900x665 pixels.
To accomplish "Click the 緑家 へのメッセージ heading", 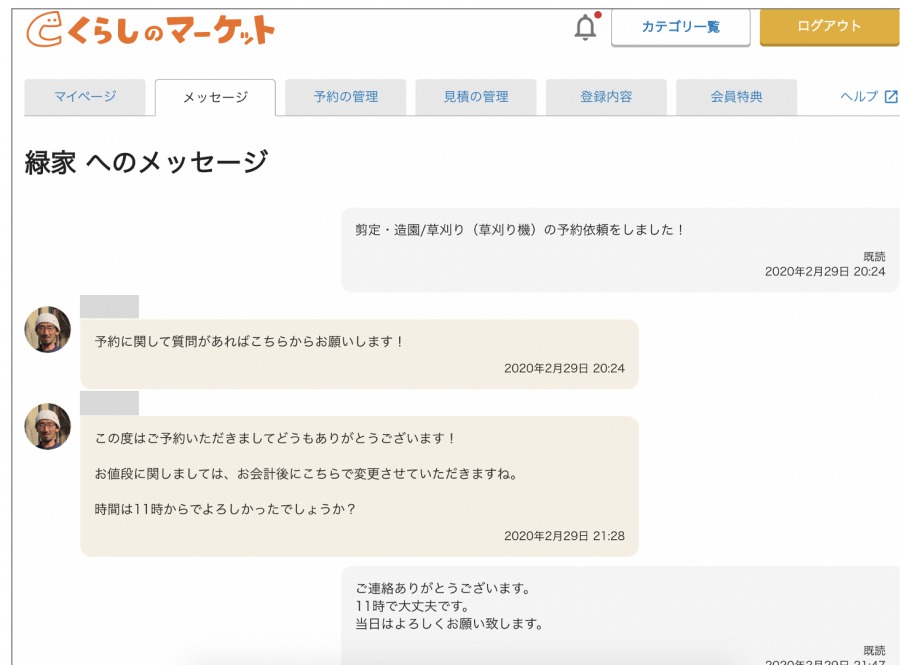I will tap(146, 162).
